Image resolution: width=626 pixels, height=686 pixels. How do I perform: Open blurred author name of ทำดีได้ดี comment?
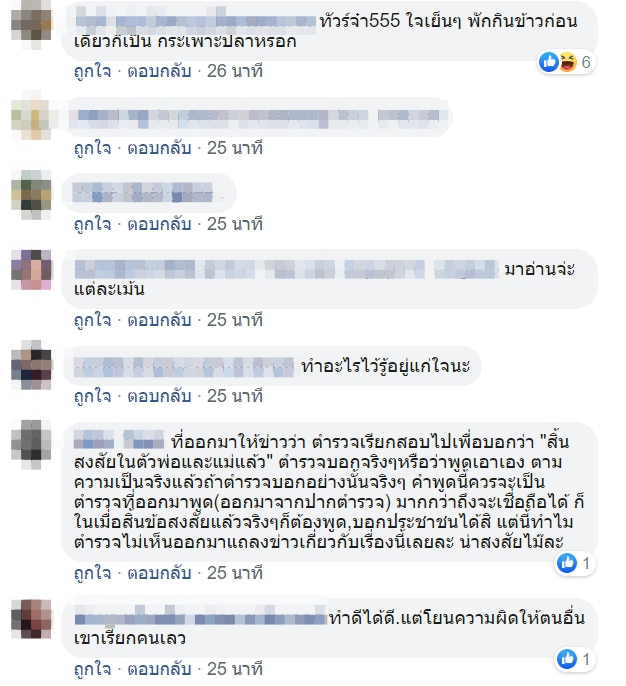[201, 618]
